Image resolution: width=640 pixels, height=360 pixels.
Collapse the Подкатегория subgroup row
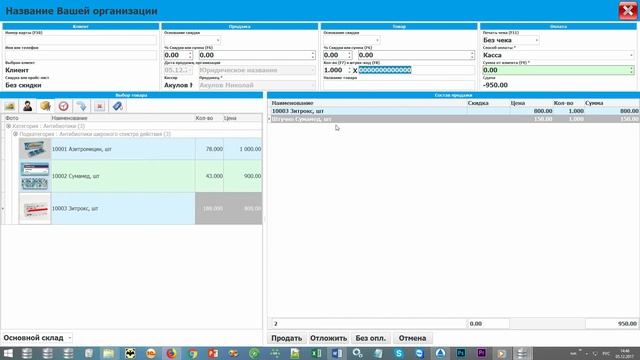pyautogui.click(x=15, y=134)
